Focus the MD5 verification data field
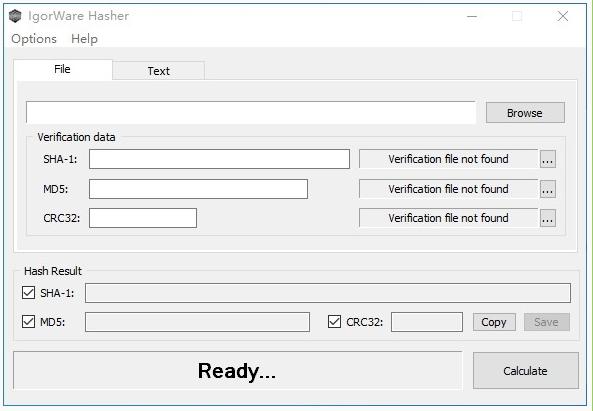Screen dimensions: 593x411 point(199,189)
